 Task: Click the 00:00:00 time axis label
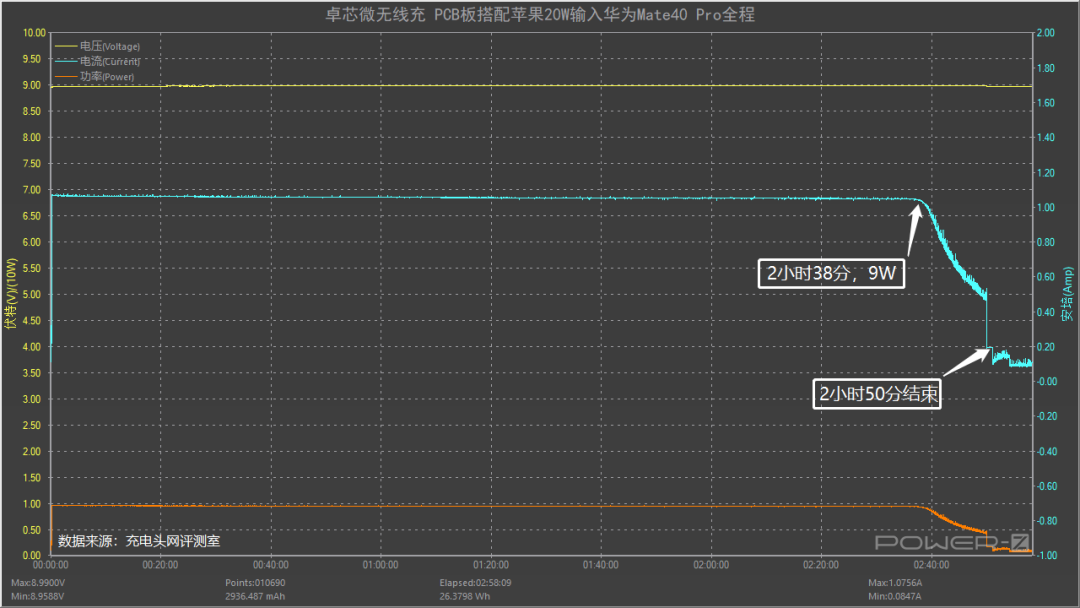[x=50, y=565]
